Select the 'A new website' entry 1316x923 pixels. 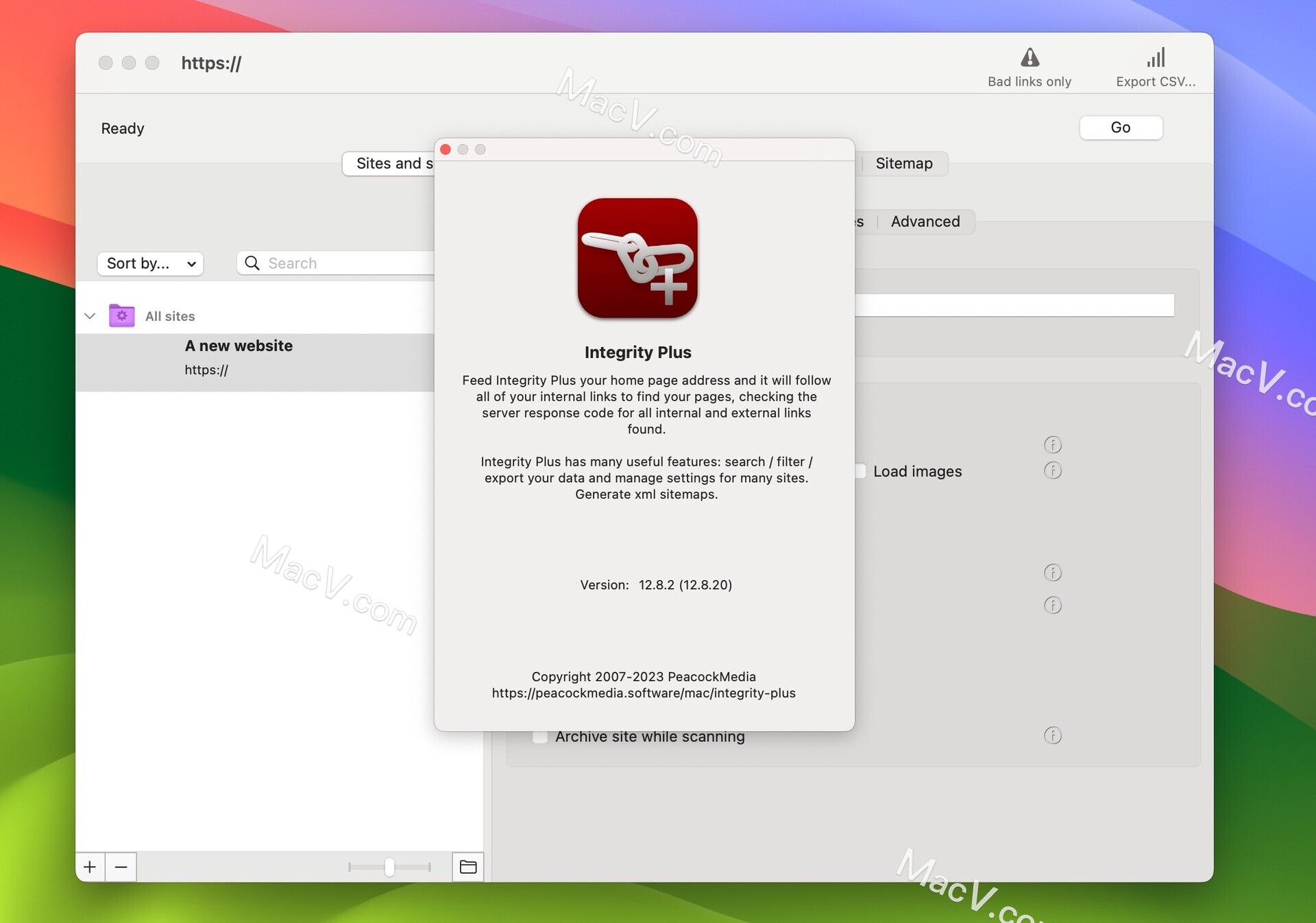coord(255,363)
